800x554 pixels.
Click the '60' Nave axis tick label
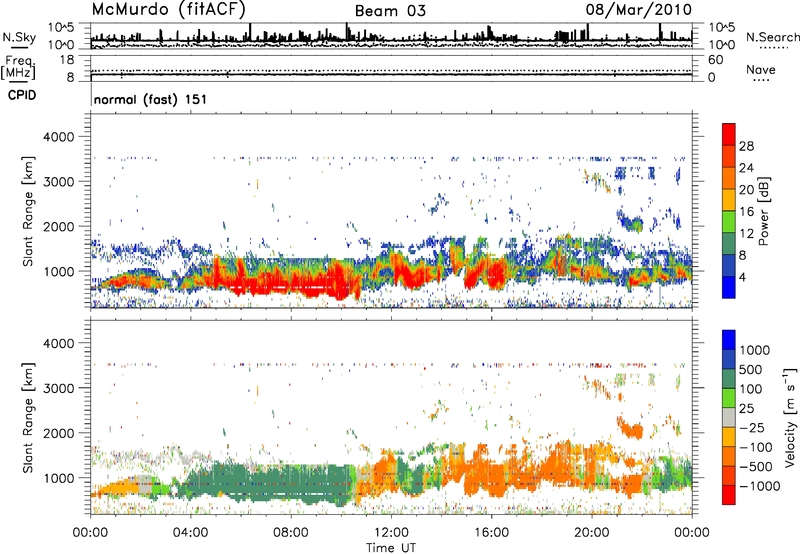click(x=715, y=60)
